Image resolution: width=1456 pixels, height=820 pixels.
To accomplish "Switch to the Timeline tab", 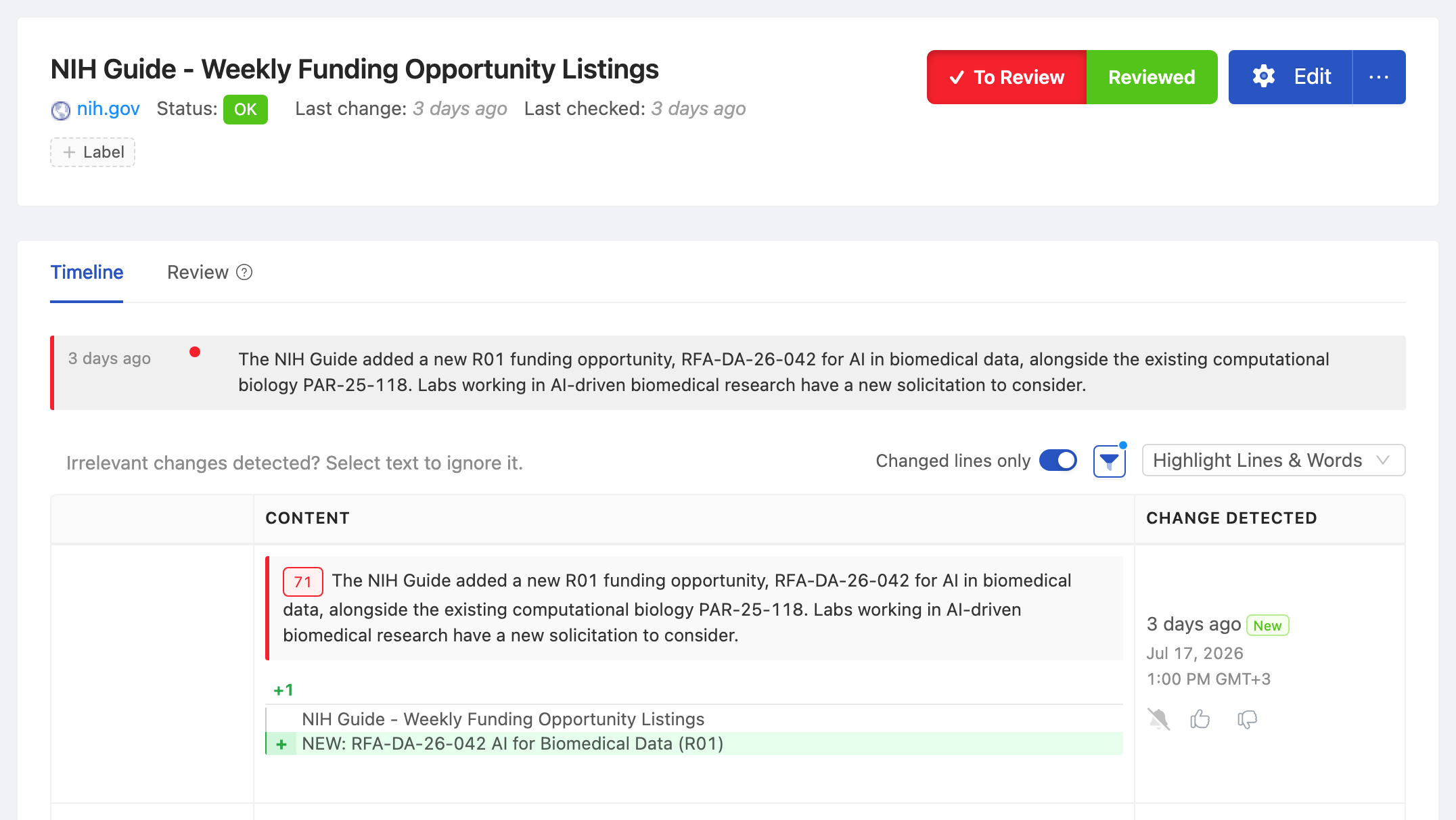I will (x=87, y=272).
